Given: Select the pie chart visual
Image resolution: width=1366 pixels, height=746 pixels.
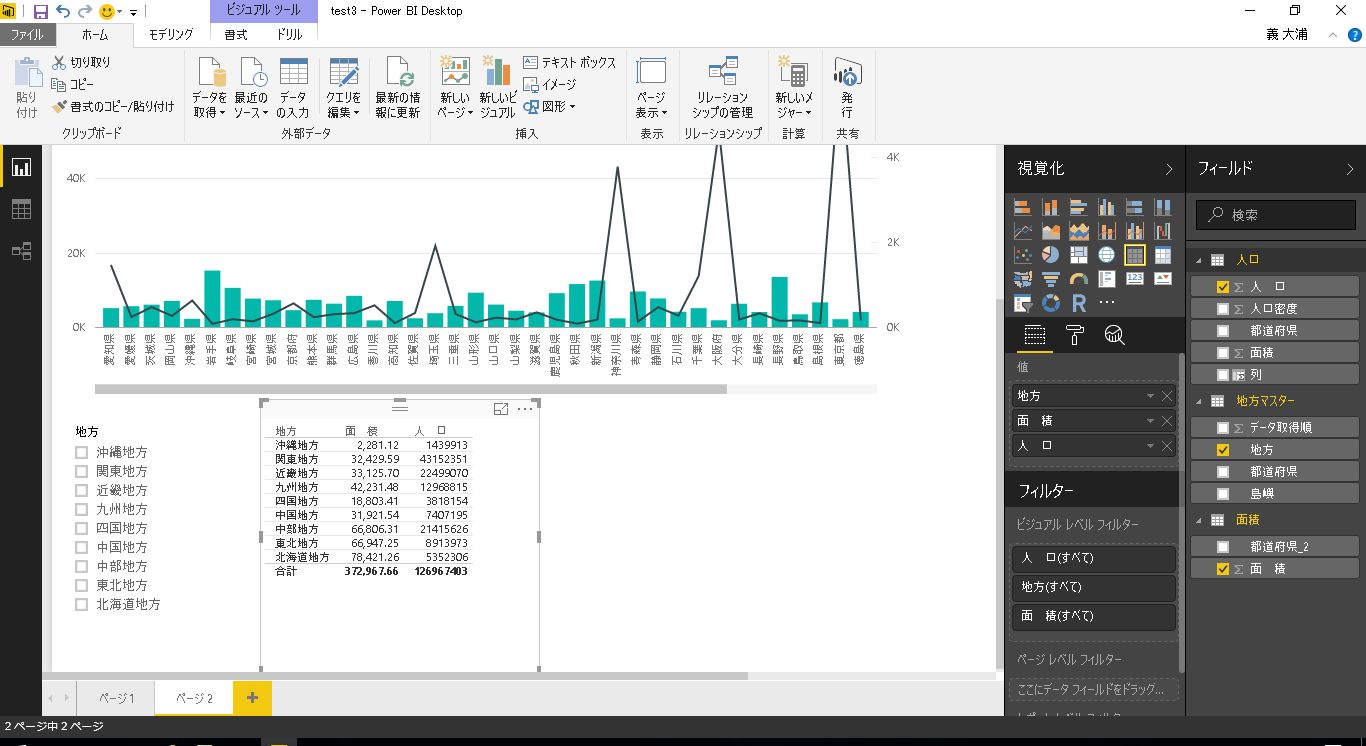Looking at the screenshot, I should click(1051, 255).
